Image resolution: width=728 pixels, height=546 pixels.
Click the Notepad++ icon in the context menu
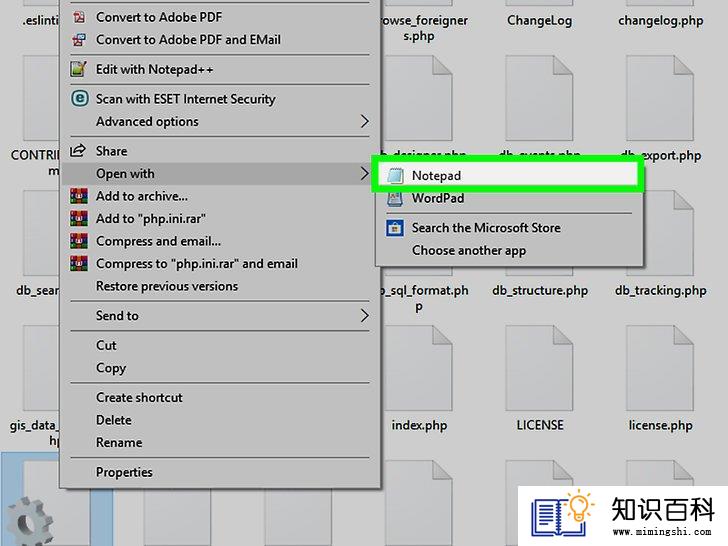point(78,69)
